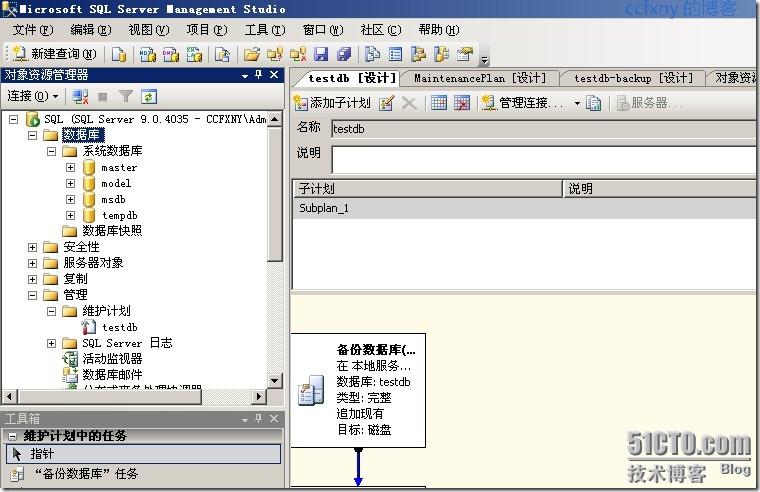
Task: Click the Stop icon in Object Explorer
Action: (103, 97)
